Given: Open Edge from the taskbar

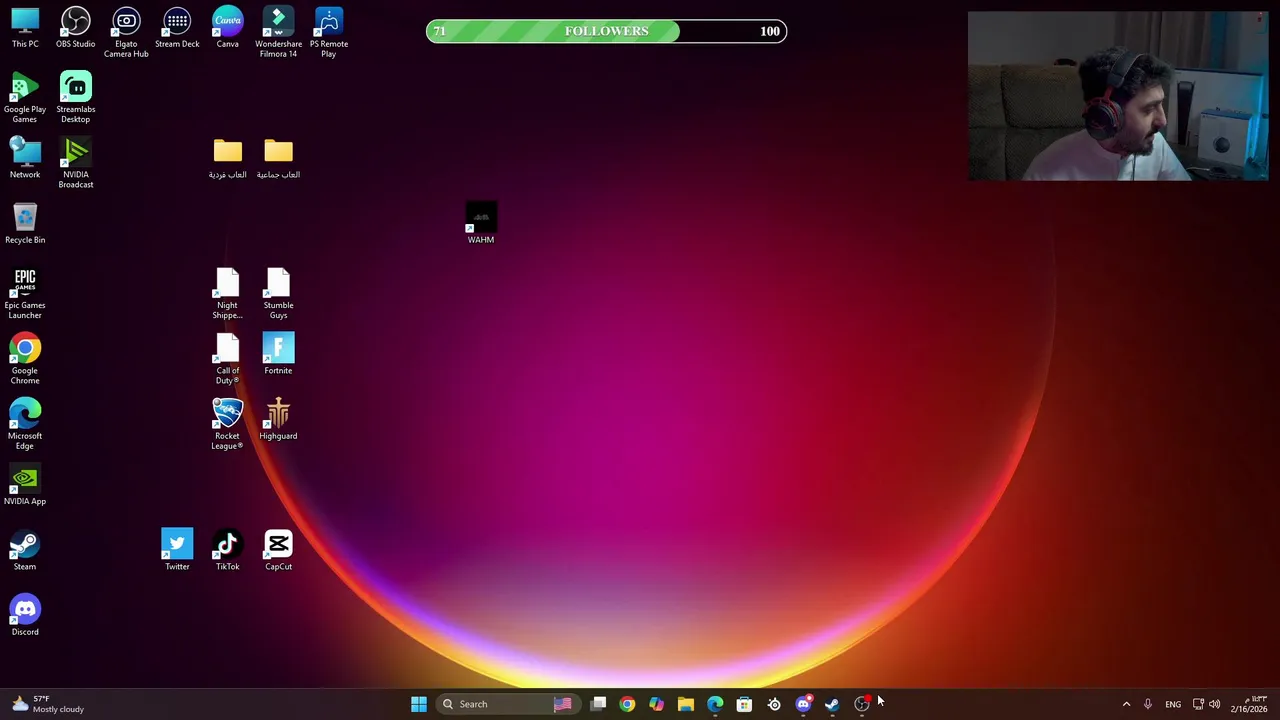Looking at the screenshot, I should [715, 704].
